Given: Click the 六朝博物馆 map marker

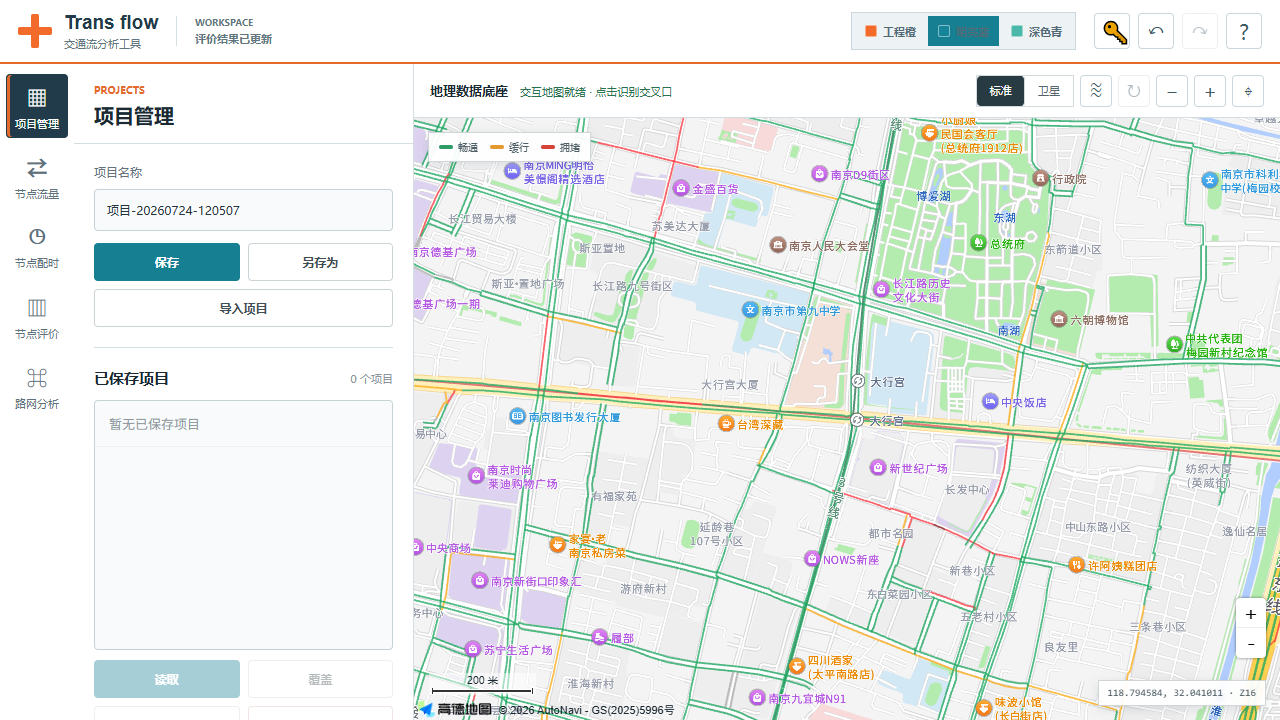Looking at the screenshot, I should (x=1059, y=319).
